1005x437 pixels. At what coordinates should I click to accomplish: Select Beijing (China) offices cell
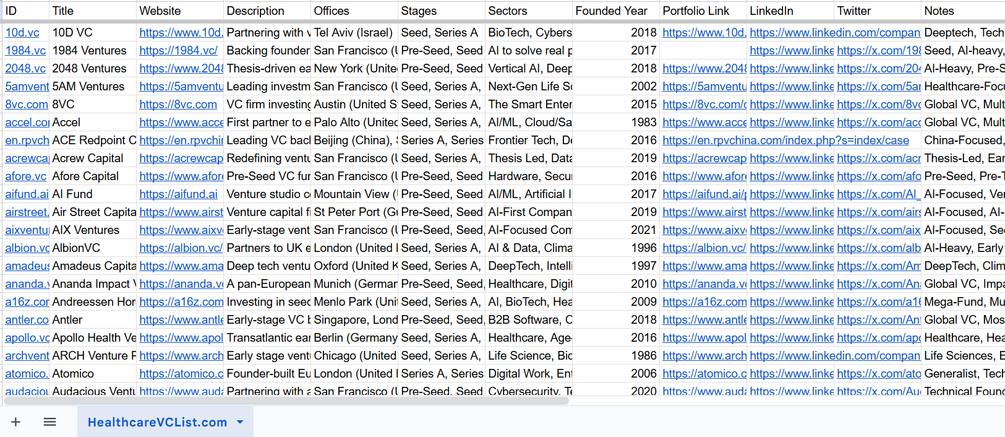pos(354,140)
